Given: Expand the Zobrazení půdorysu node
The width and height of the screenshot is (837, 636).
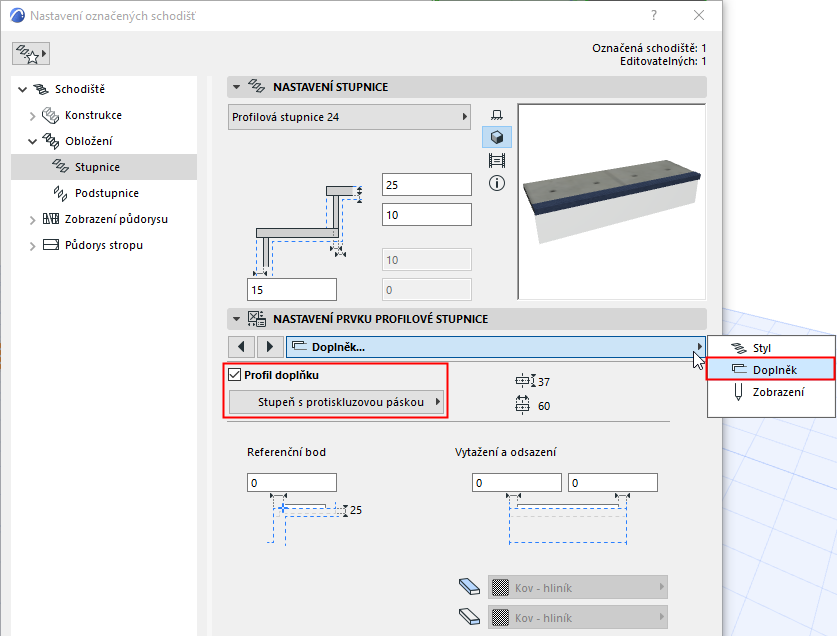Looking at the screenshot, I should click(33, 220).
